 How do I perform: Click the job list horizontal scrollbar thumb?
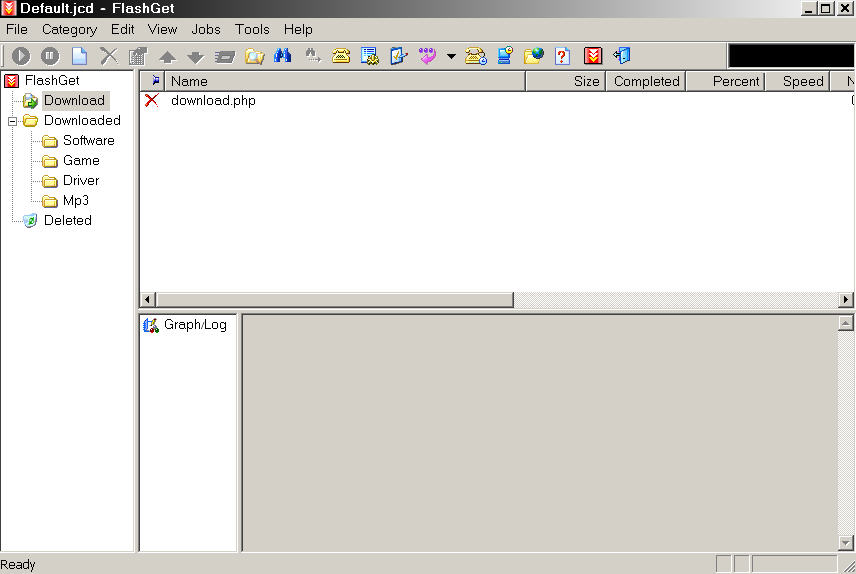click(x=335, y=299)
